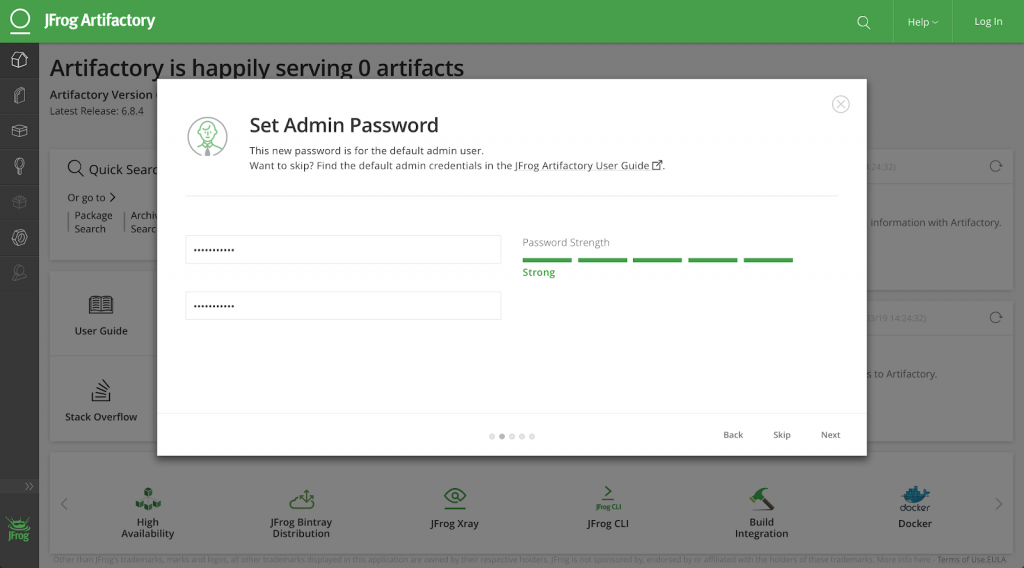Open the User Guide book icon
The width and height of the screenshot is (1024, 568).
coord(101,305)
